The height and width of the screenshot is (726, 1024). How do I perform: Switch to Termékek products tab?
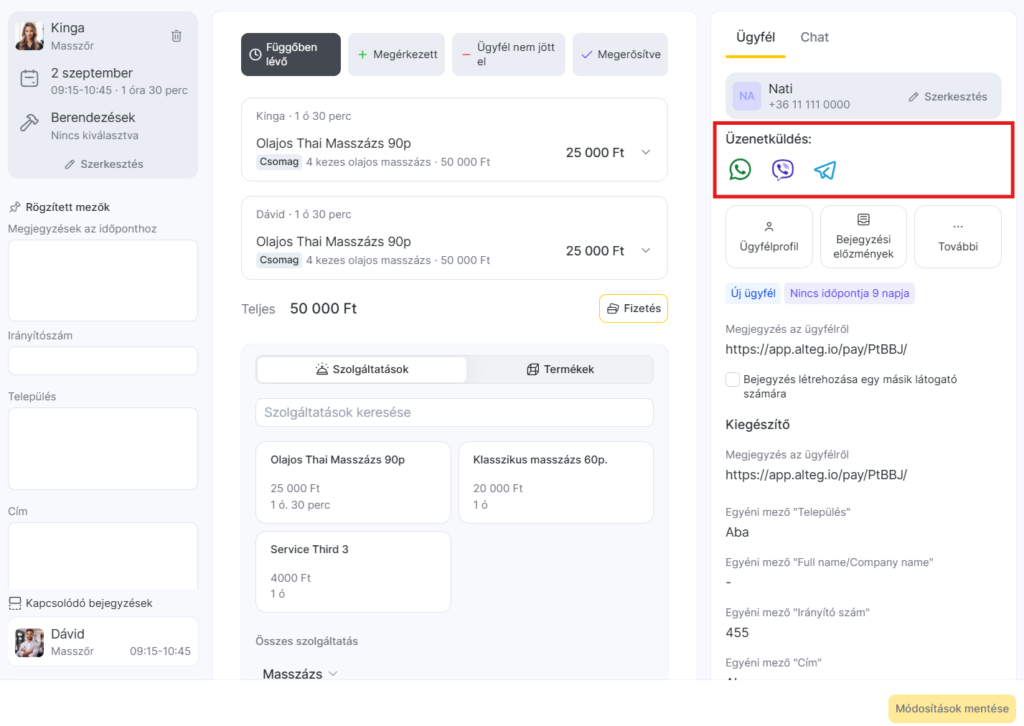560,370
